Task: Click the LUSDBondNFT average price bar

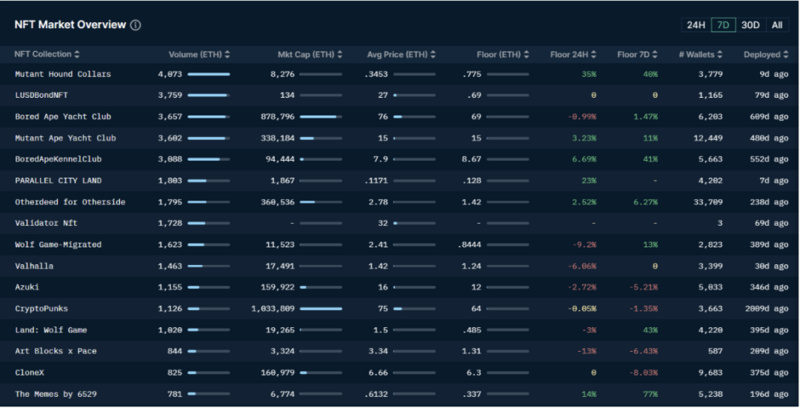Action: click(x=414, y=95)
